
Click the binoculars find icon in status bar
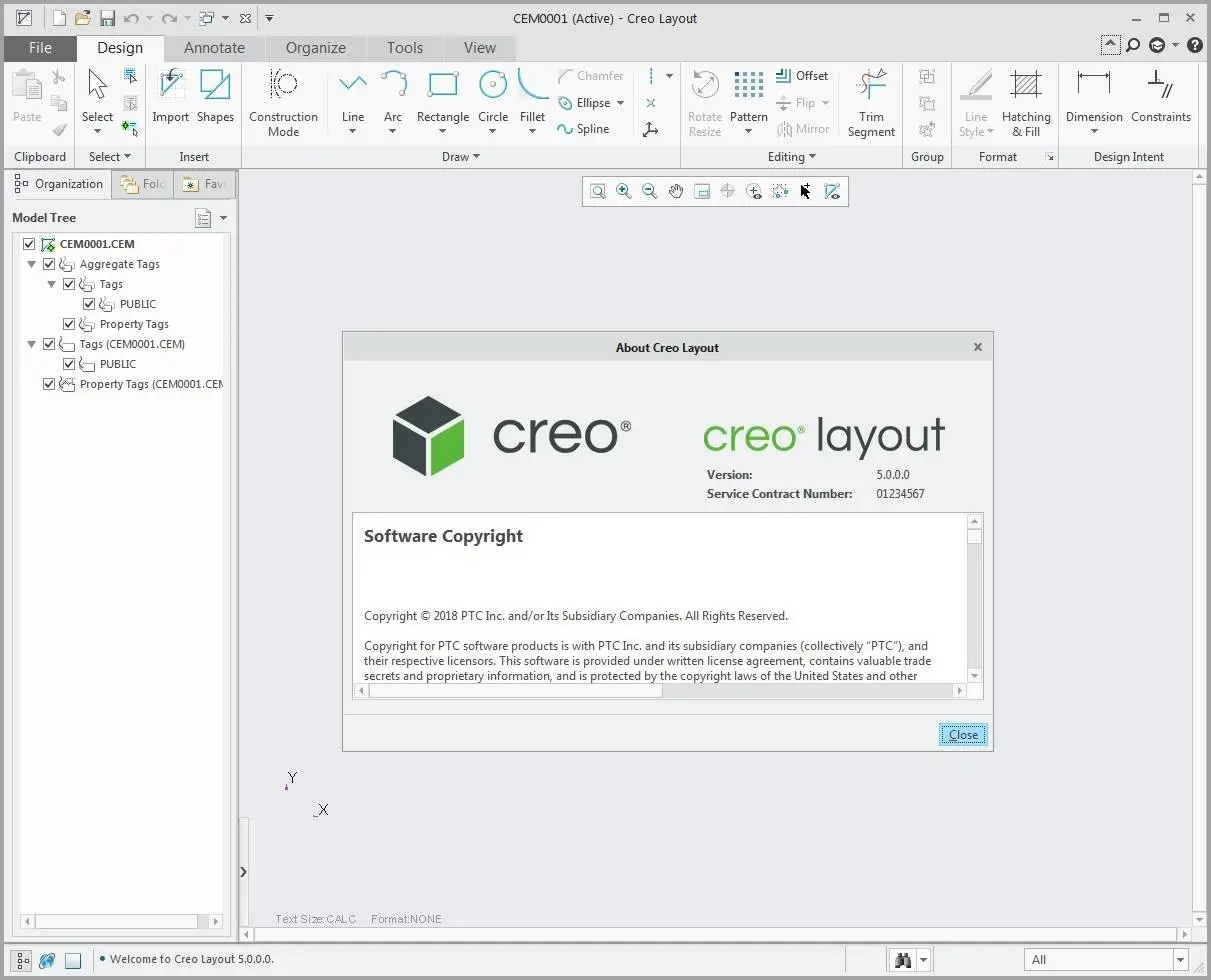904,960
